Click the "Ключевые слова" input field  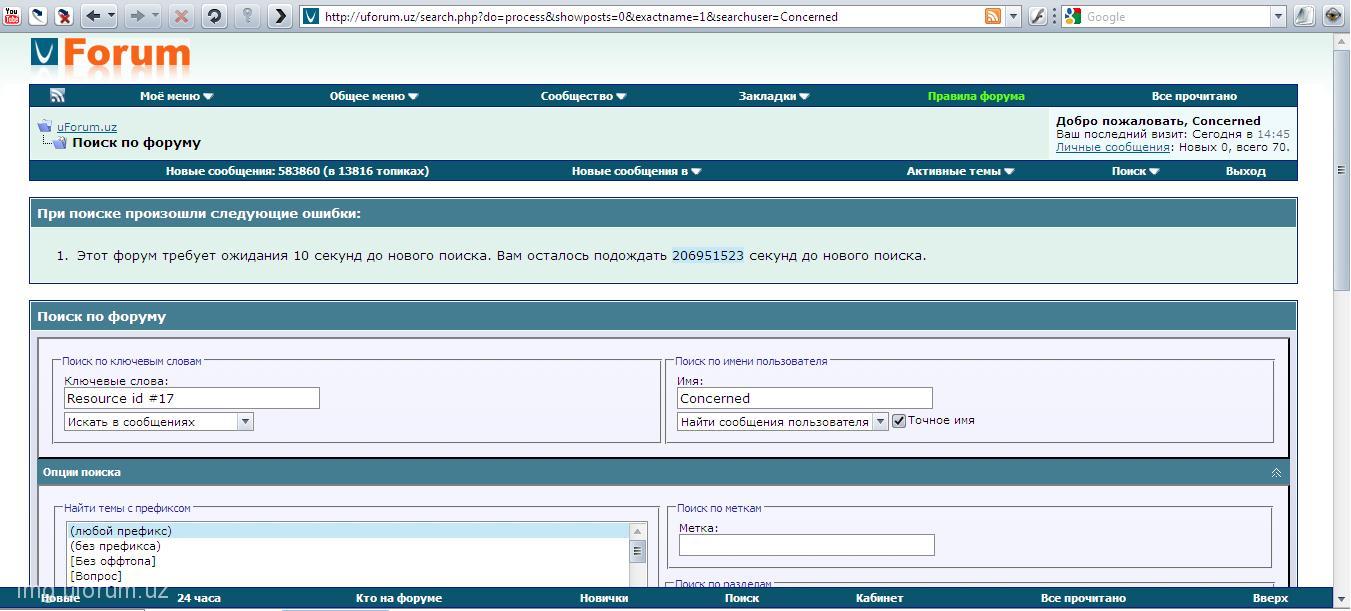[x=192, y=398]
